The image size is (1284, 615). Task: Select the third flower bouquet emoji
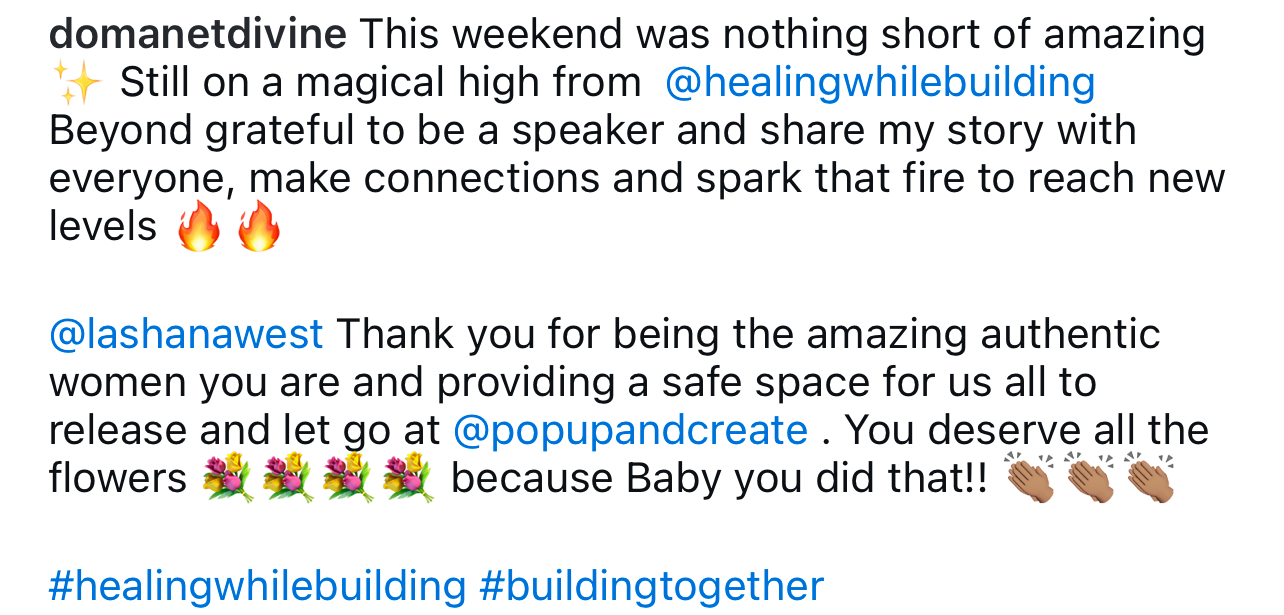348,478
